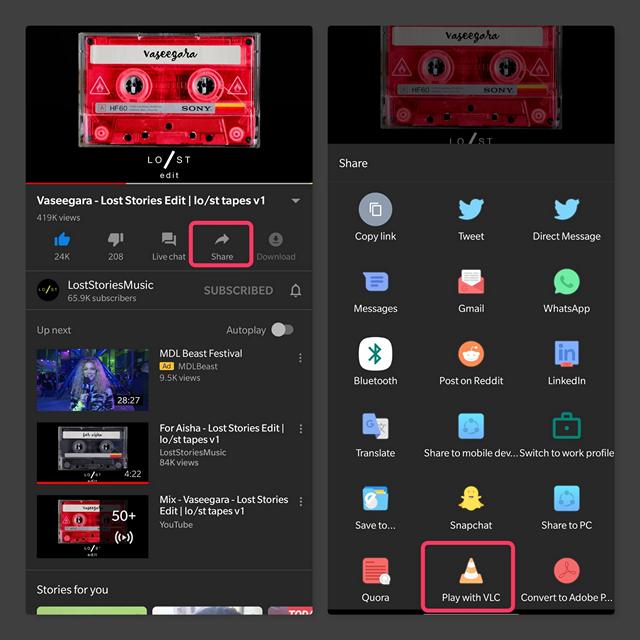640x640 pixels.
Task: Open Live chat for the video
Action: (x=169, y=240)
